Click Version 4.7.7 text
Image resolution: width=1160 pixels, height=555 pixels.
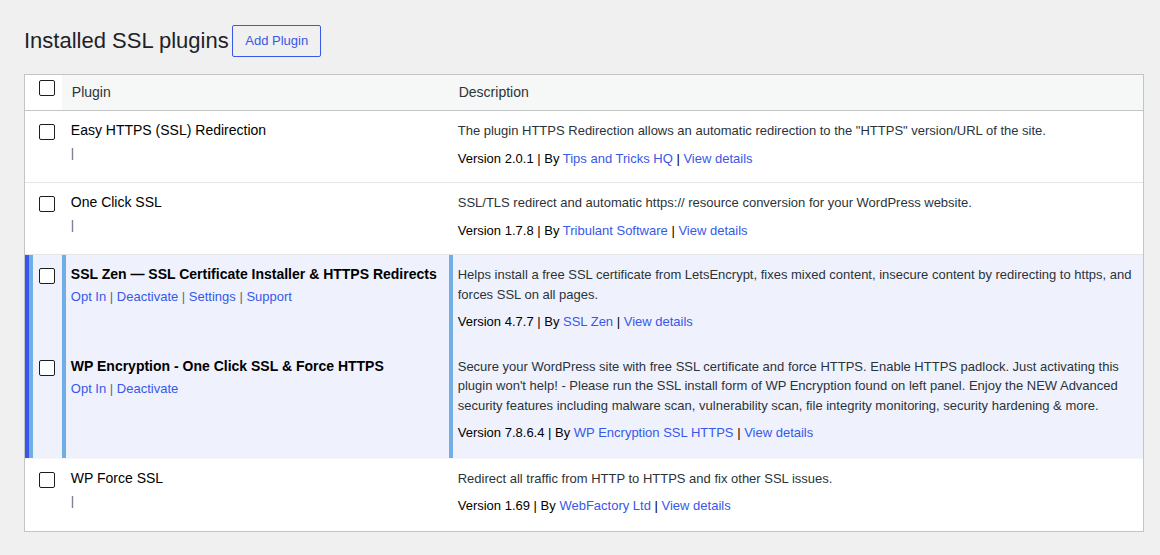click(x=495, y=321)
